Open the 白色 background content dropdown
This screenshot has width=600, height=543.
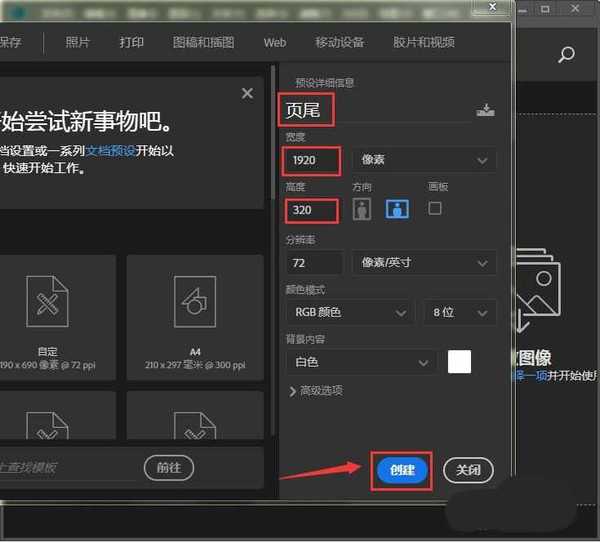click(361, 362)
